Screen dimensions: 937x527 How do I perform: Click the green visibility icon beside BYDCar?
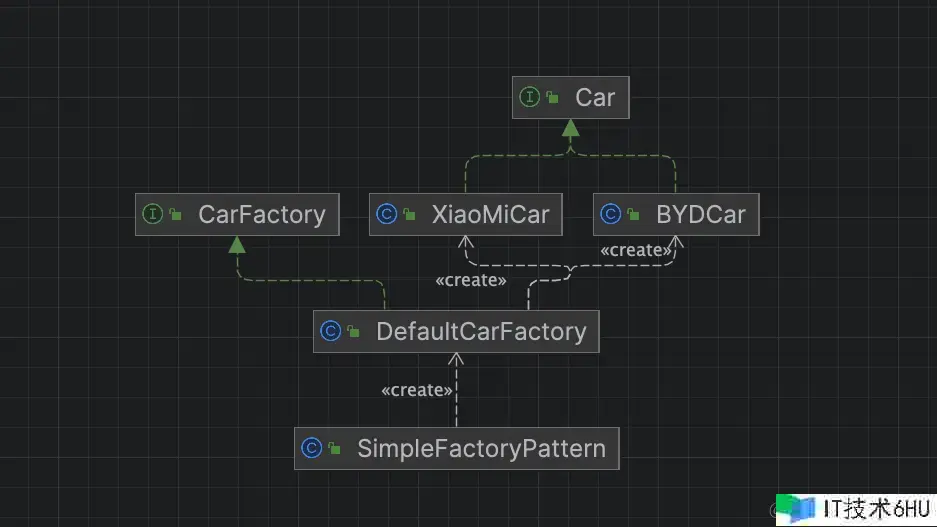pyautogui.click(x=634, y=215)
